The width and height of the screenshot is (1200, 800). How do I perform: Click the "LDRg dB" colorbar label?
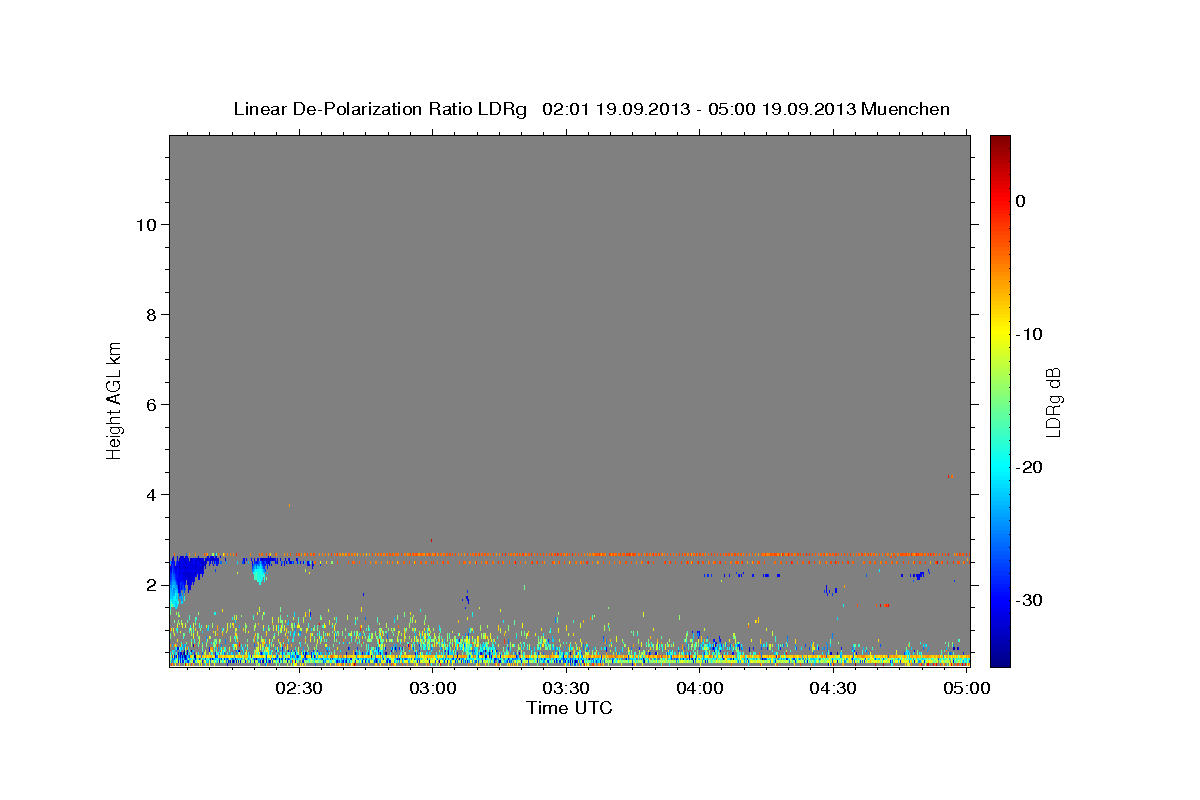click(1052, 400)
